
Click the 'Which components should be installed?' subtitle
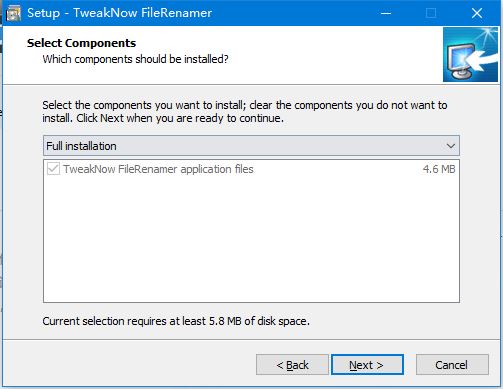135,59
